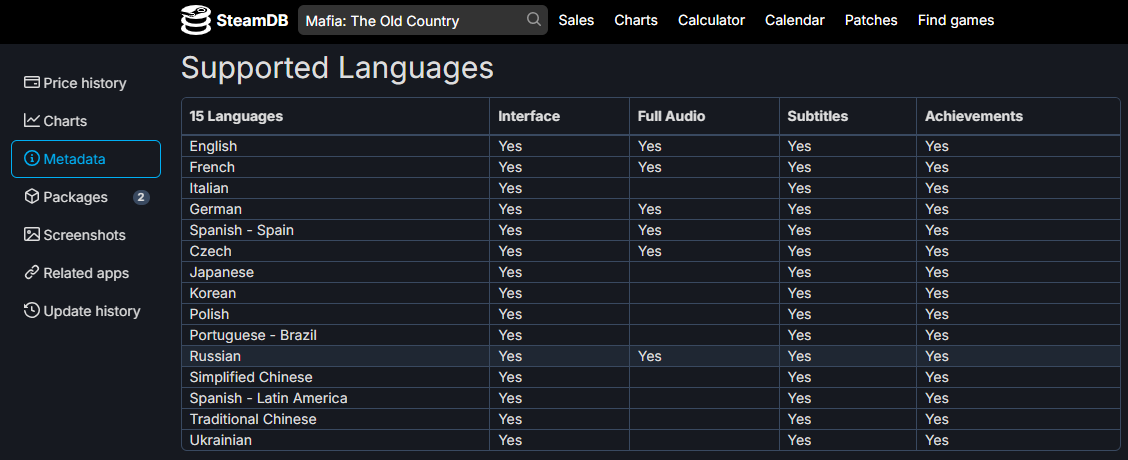Open Charts in the top navigation bar
Screen dimensions: 1128x460
click(636, 20)
